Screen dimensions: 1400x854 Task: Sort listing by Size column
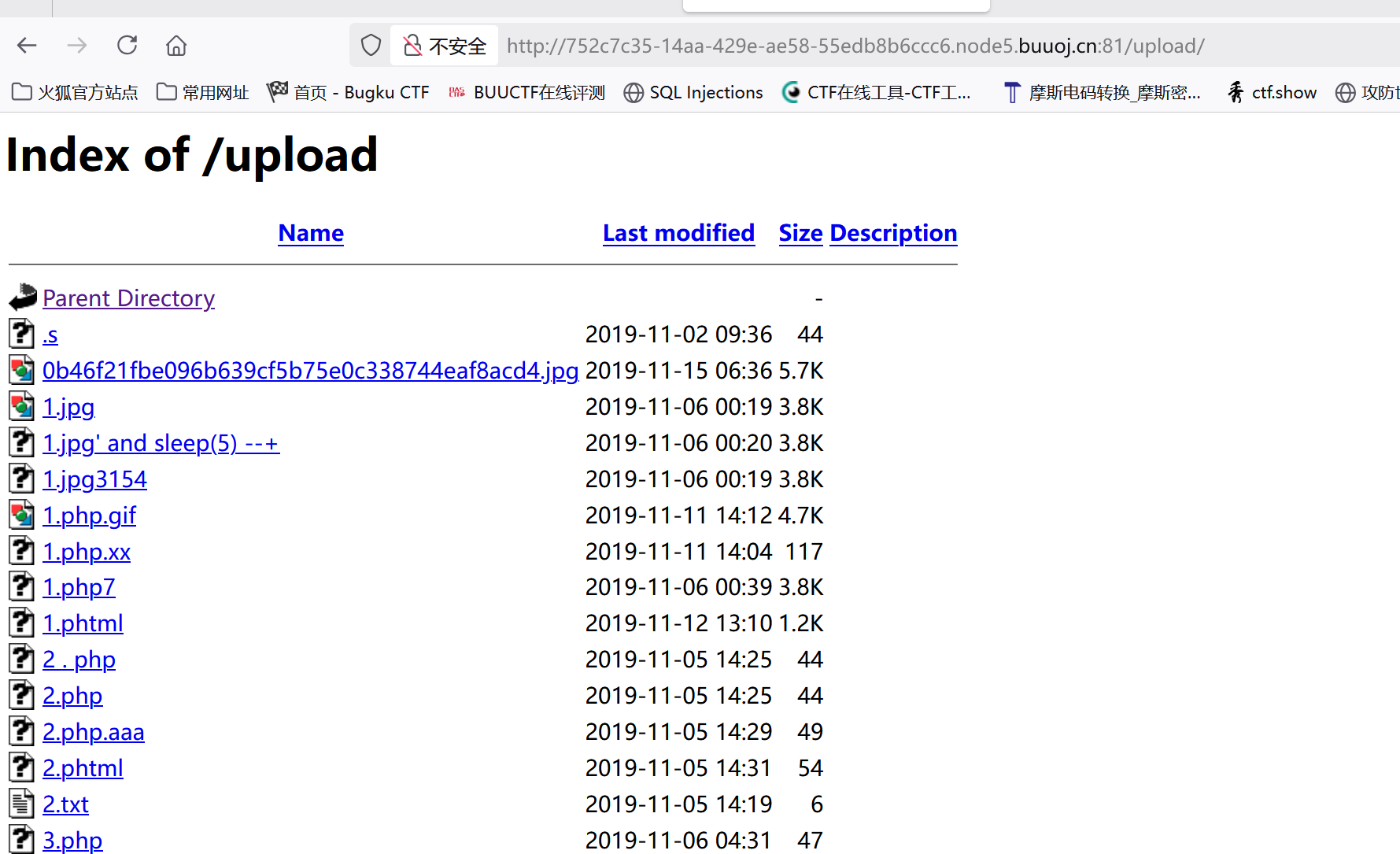[800, 233]
